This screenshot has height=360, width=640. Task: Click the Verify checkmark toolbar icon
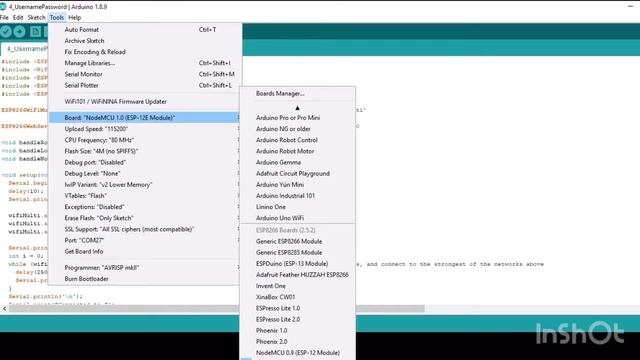6,31
